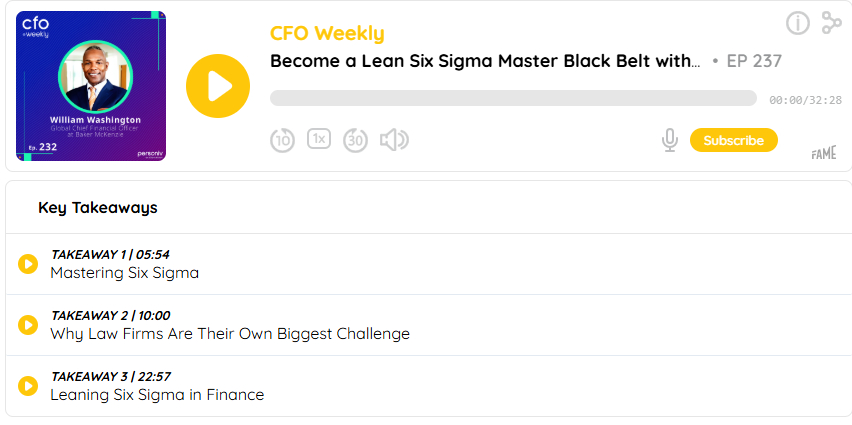This screenshot has height=425, width=852.
Task: Click the episode progress bar
Action: [x=513, y=98]
